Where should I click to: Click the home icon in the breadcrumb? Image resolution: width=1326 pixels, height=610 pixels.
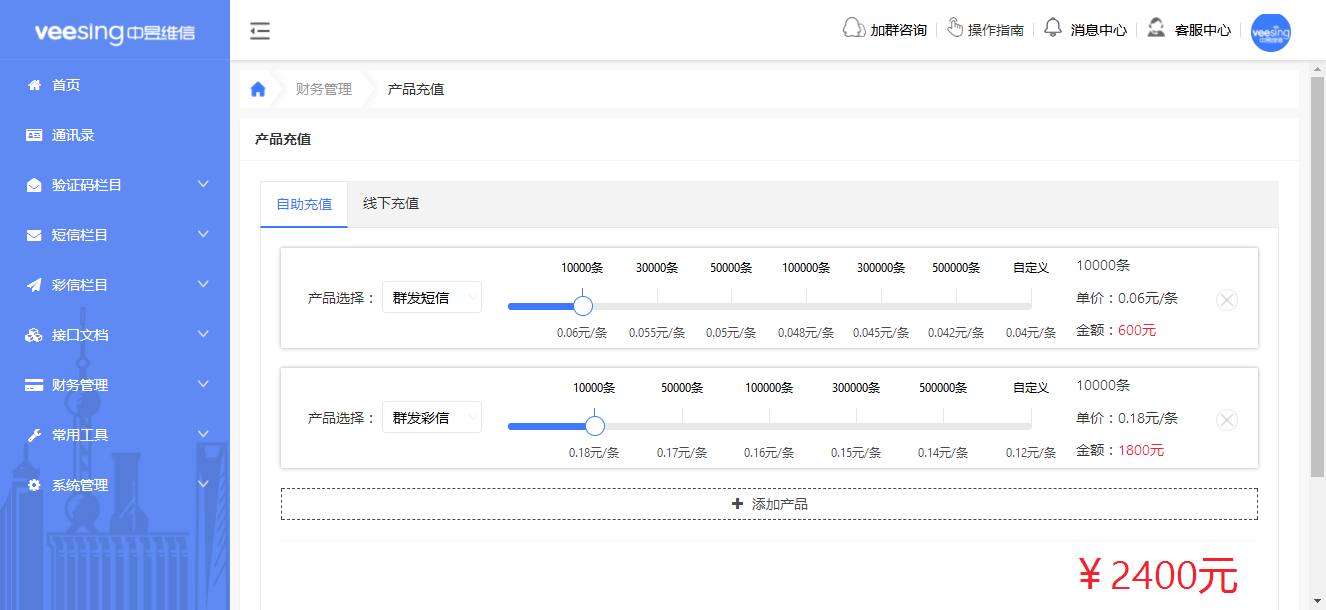[258, 88]
